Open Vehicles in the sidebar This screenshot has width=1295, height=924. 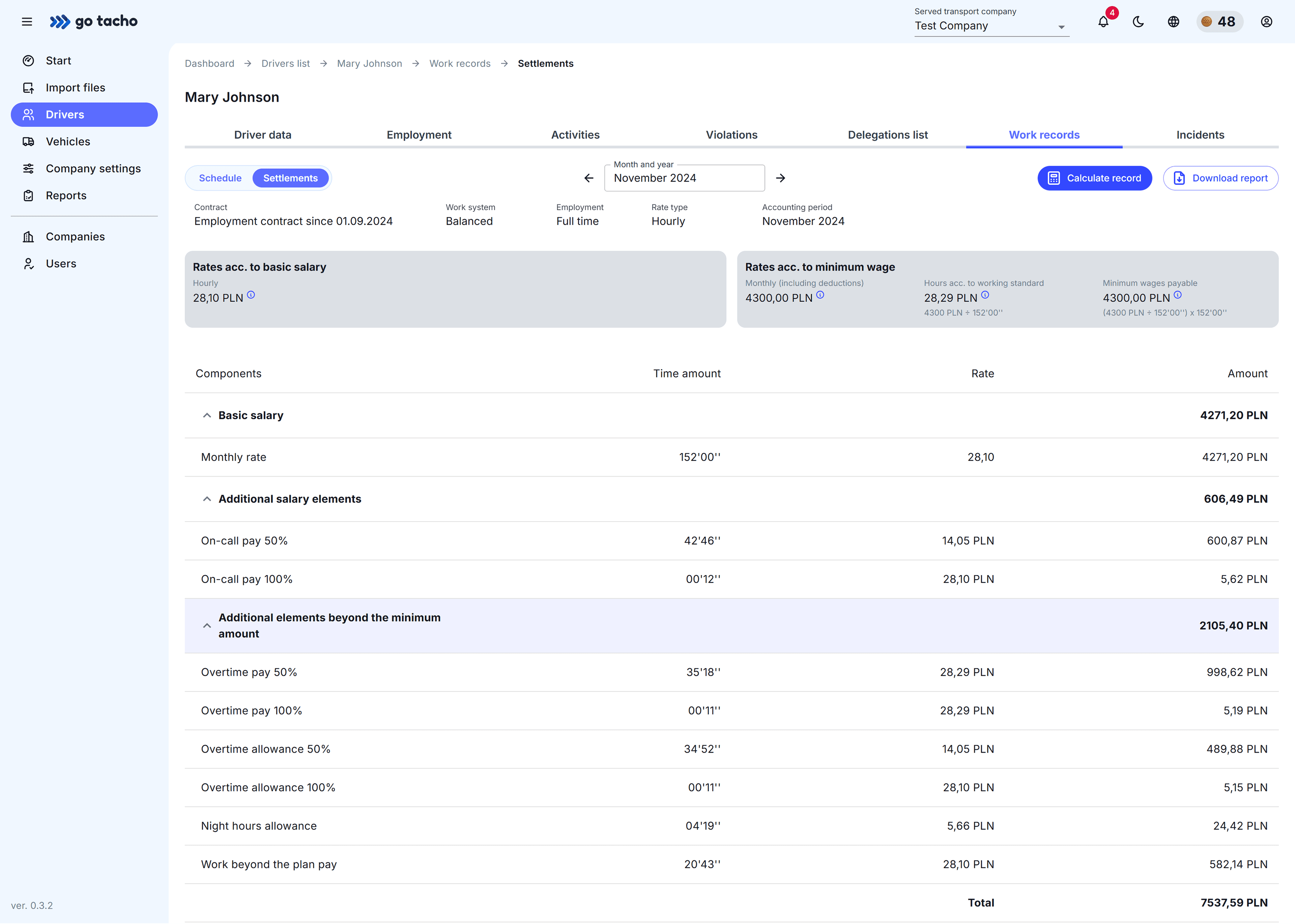84,142
